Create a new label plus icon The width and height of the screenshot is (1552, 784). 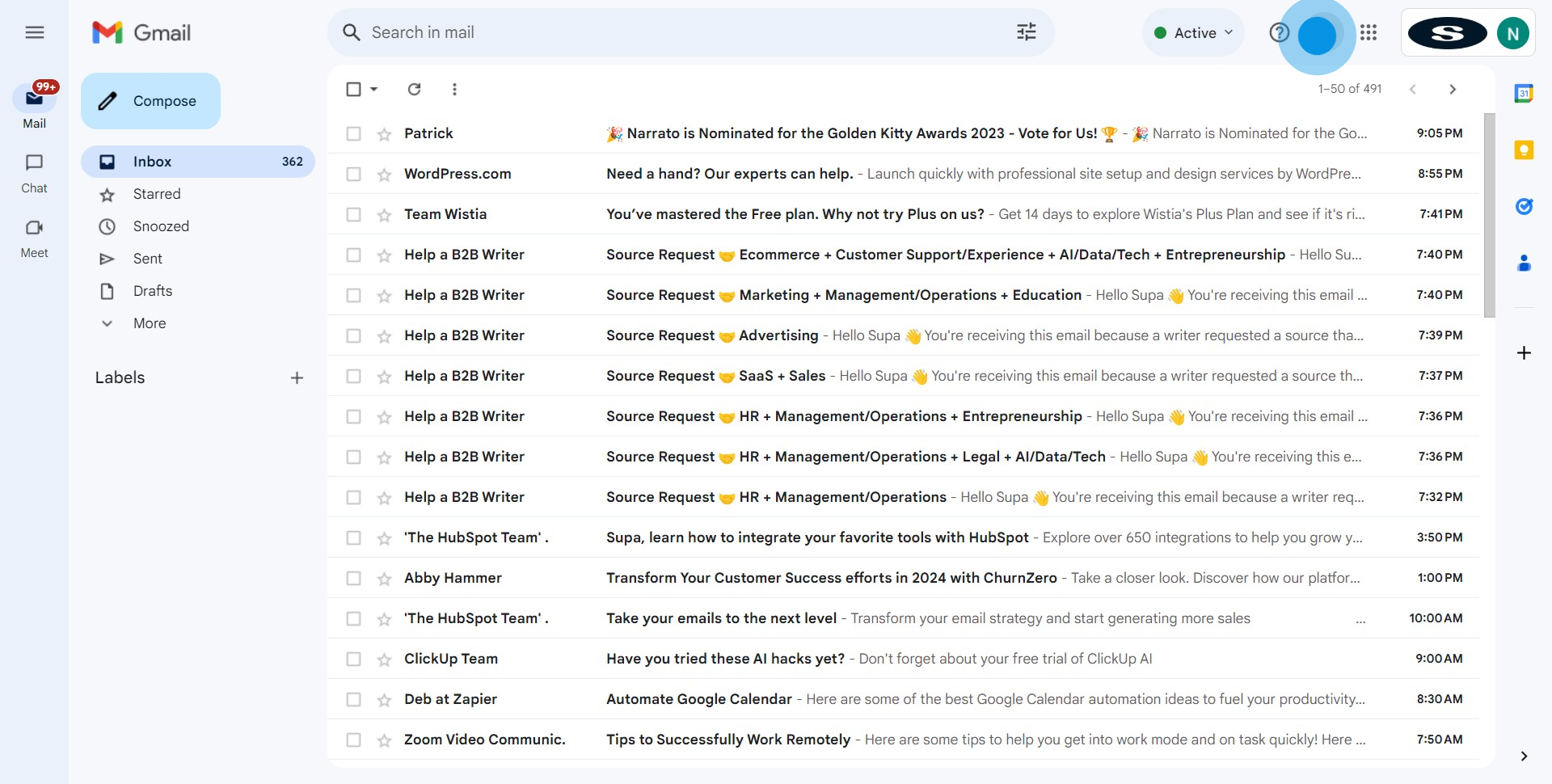click(297, 377)
